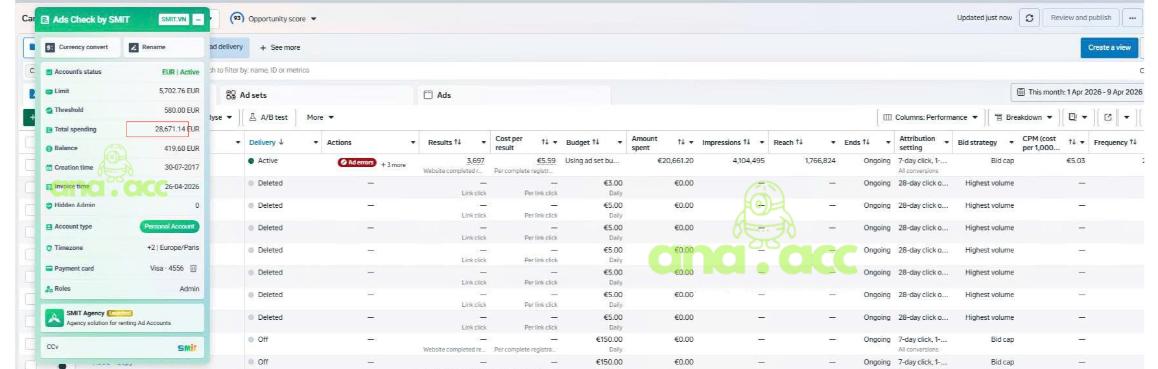The width and height of the screenshot is (1158, 369).
Task: Minimize the Ads Check by SMIT panel
Action: point(198,19)
